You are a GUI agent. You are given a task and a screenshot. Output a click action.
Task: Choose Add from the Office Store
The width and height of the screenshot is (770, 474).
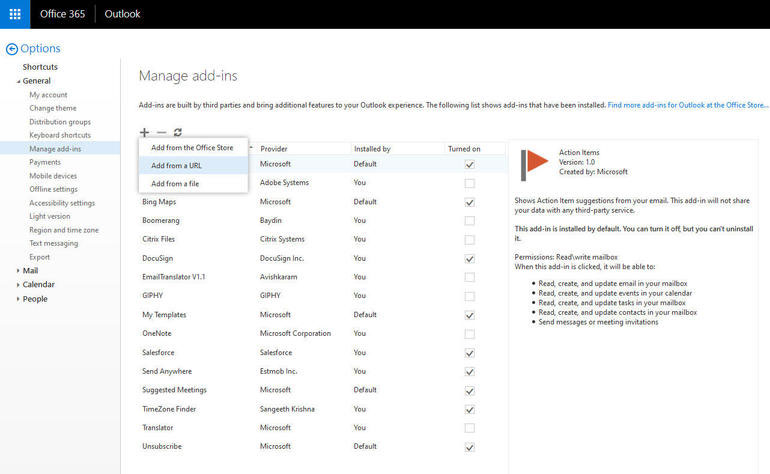click(192, 147)
